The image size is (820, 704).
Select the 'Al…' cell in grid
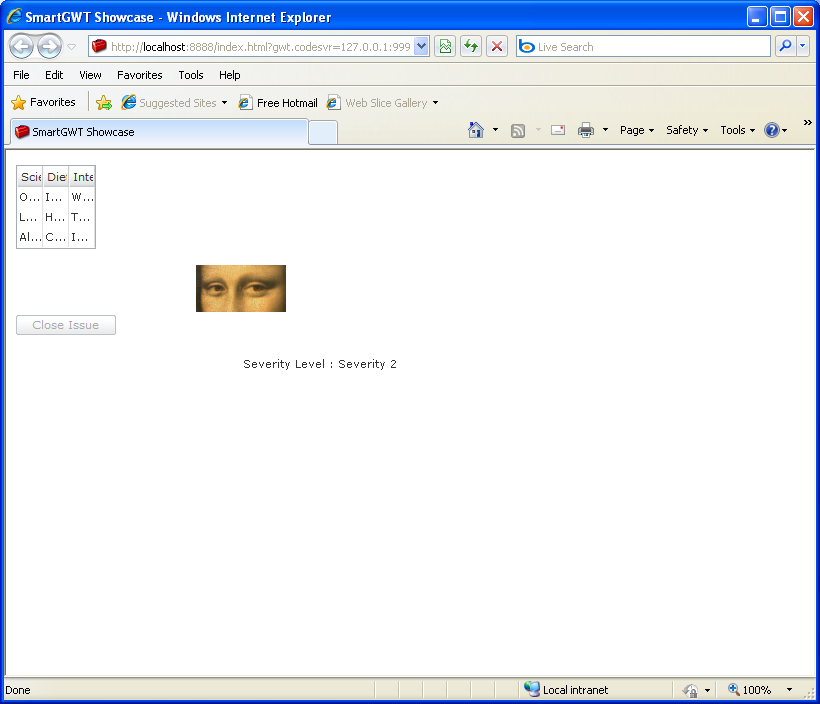pyautogui.click(x=30, y=237)
